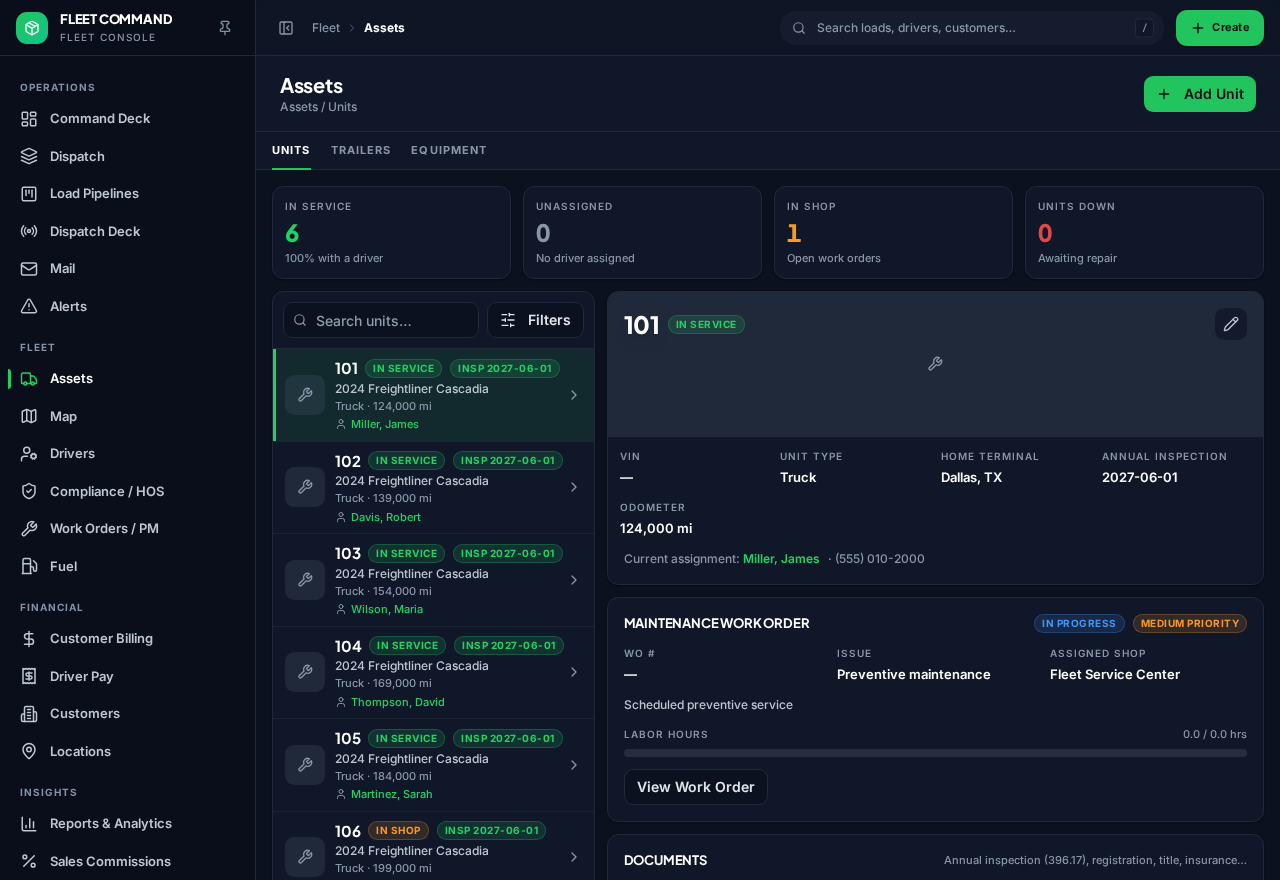Click the global search loads, drivers, customers field
This screenshot has width=1280, height=880.
[x=971, y=28]
